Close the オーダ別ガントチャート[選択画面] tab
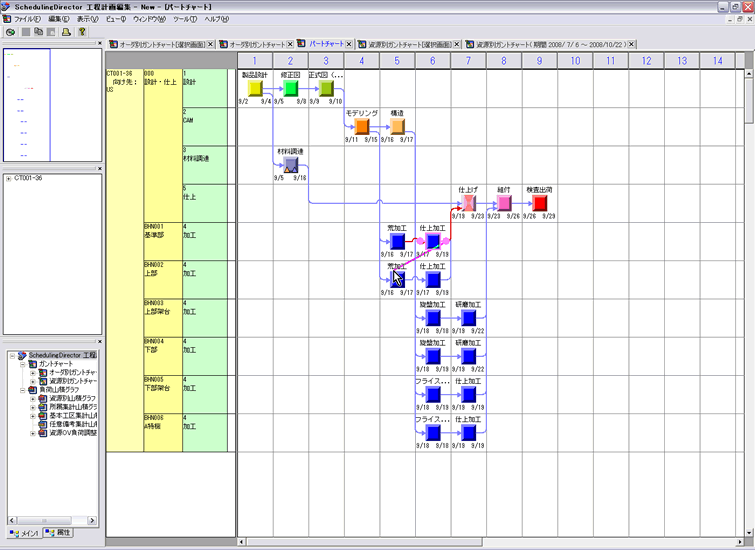This screenshot has width=755, height=550. pos(211,46)
